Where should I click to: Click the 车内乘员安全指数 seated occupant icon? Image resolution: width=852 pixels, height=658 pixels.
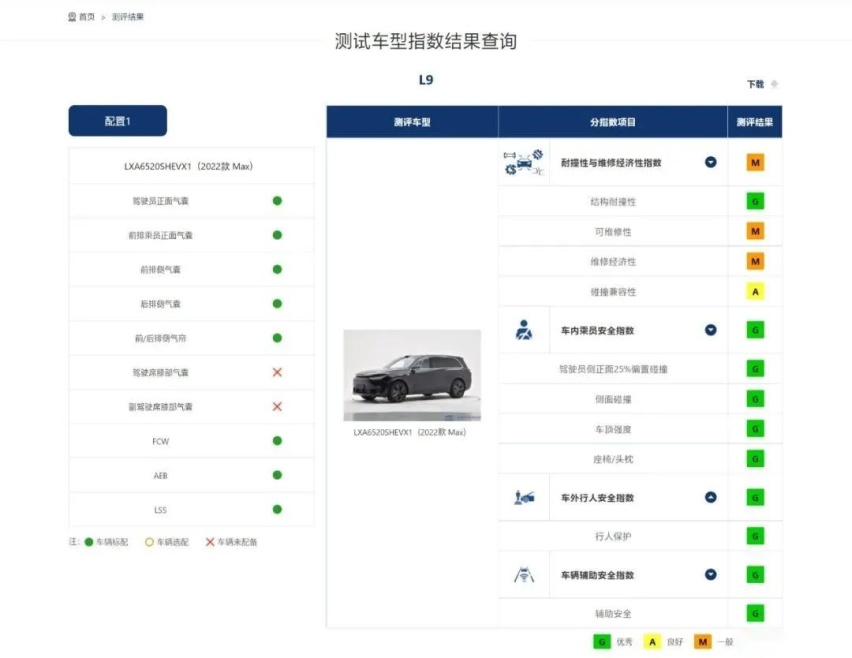524,330
